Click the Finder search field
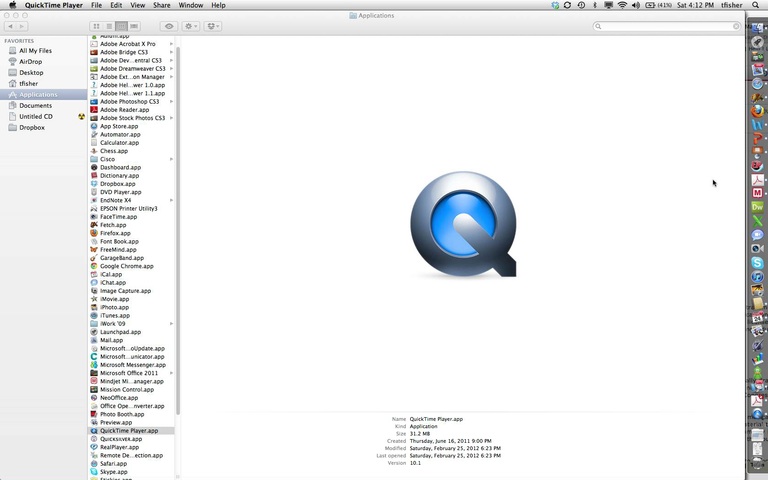768x480 pixels. click(x=665, y=26)
